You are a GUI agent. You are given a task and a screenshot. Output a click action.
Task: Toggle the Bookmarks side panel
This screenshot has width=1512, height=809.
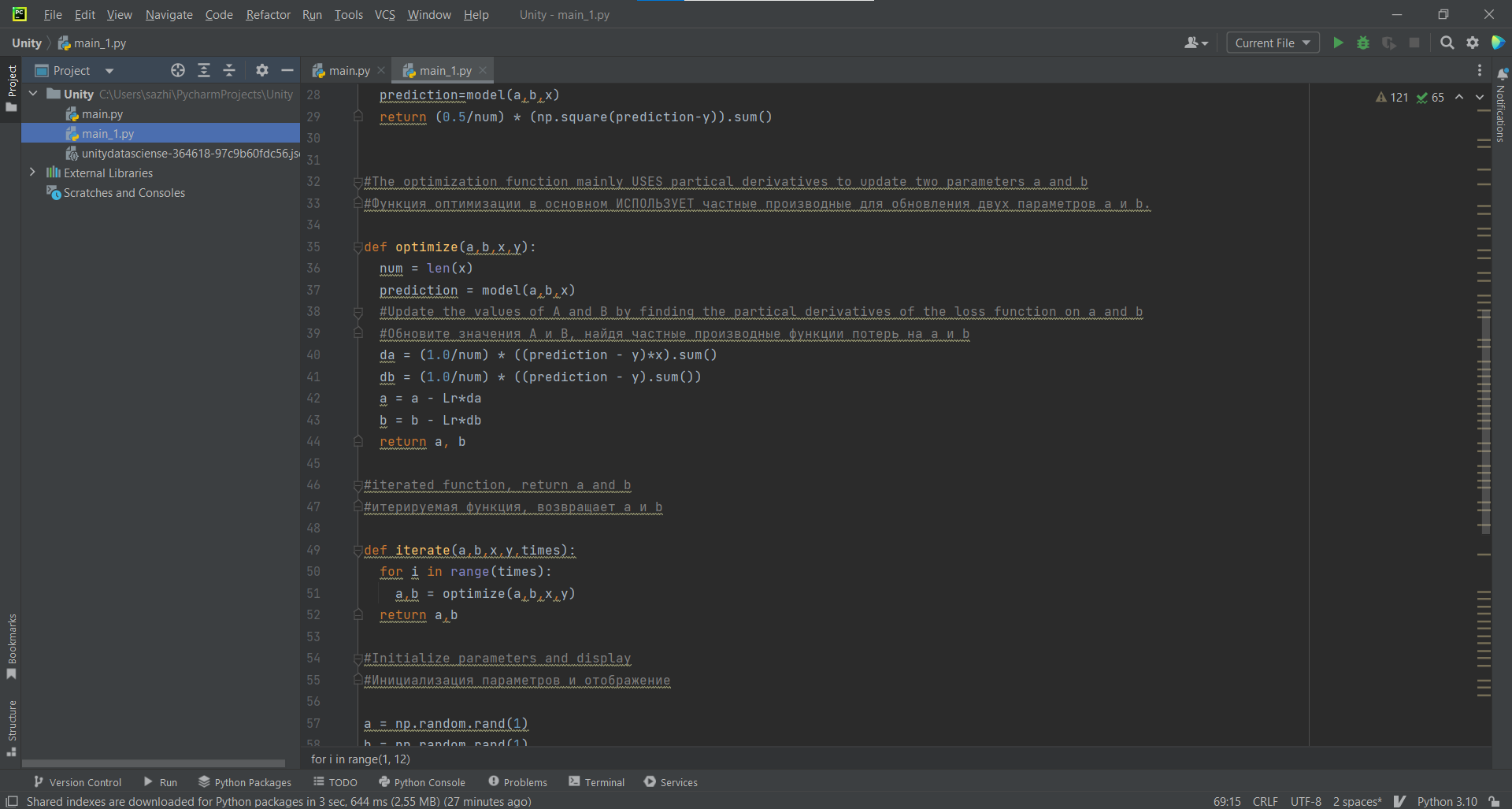click(x=12, y=646)
